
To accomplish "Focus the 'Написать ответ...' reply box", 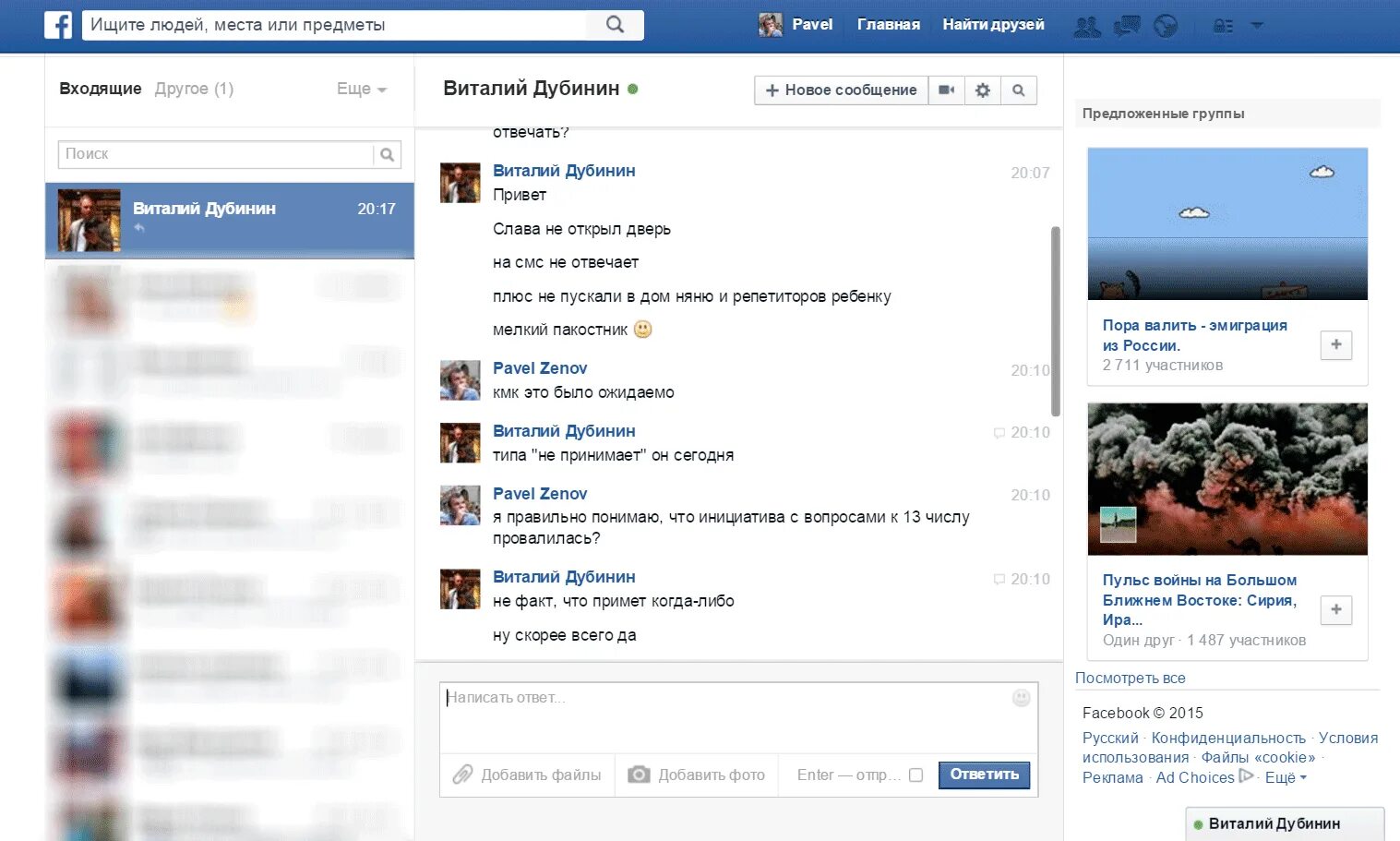I will [738, 717].
